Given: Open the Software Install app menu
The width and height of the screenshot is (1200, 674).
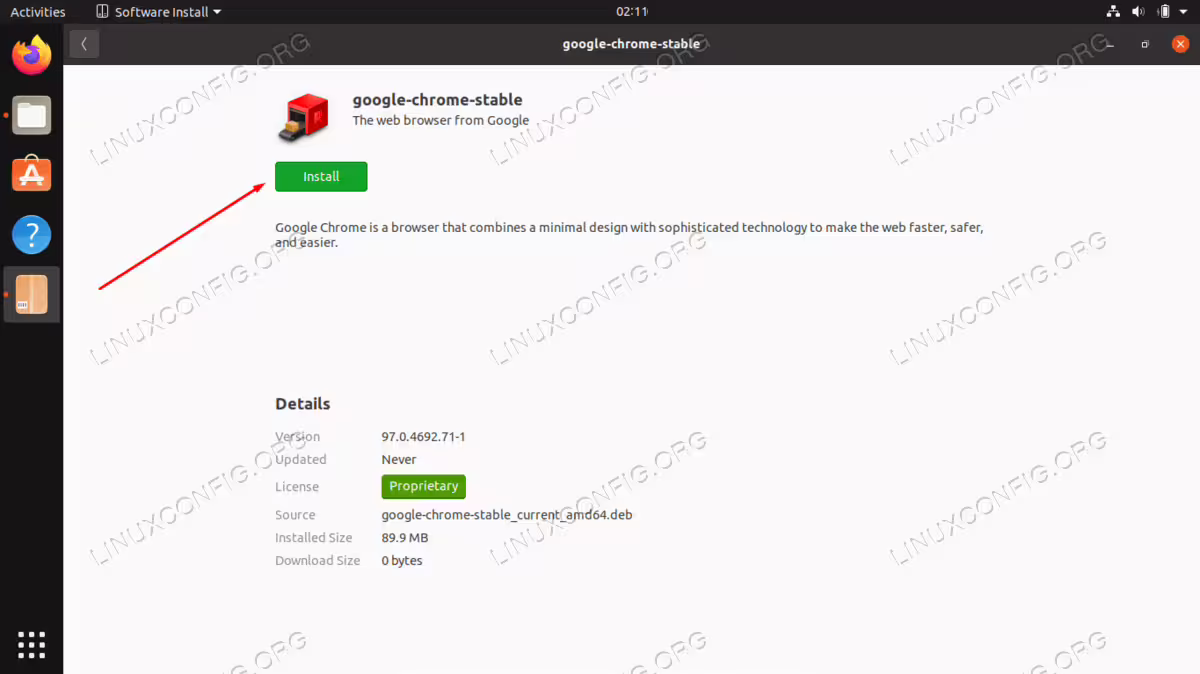Looking at the screenshot, I should (x=159, y=12).
